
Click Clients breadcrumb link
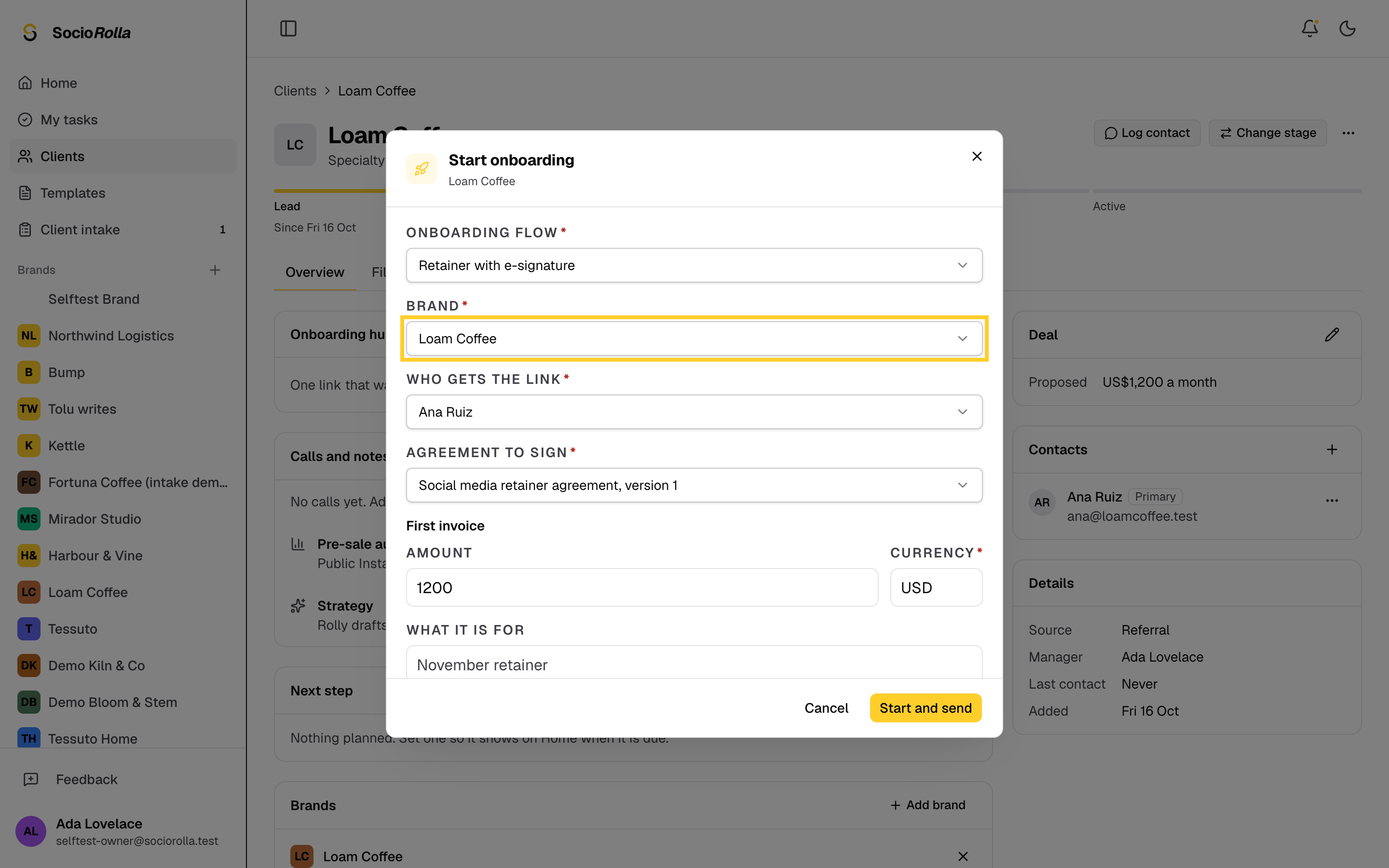tap(295, 91)
